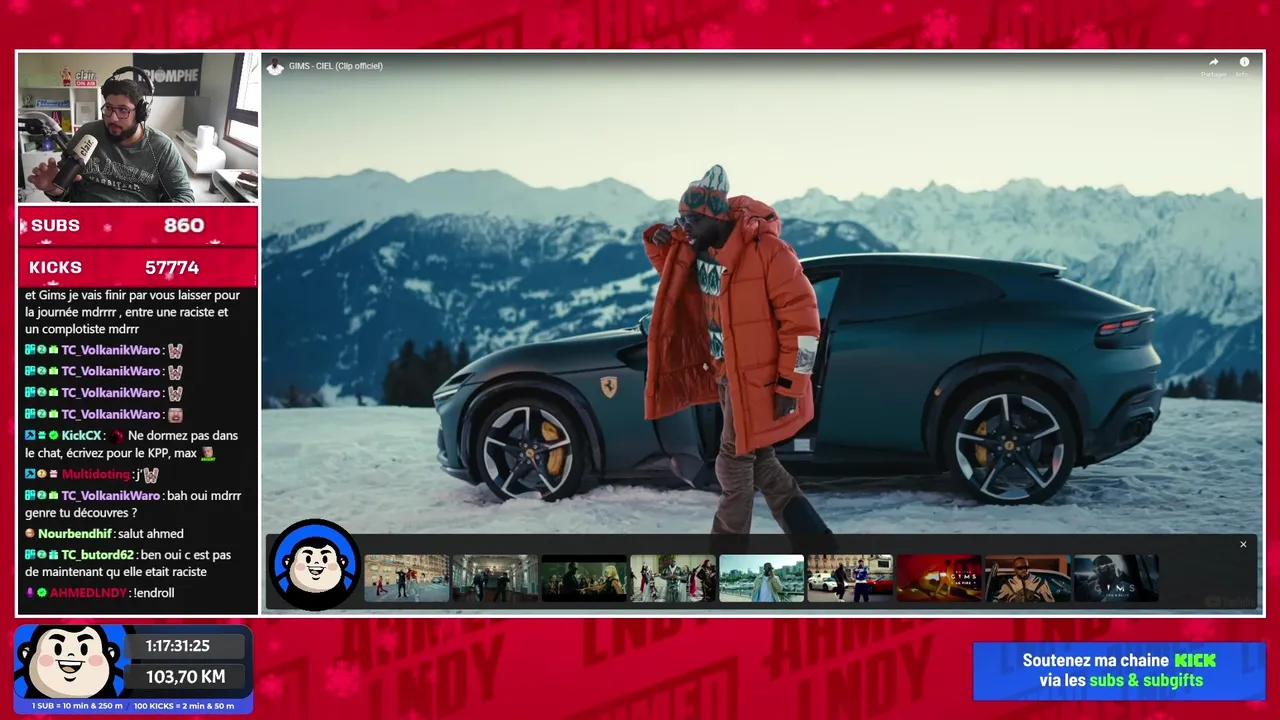
Task: Open the blonde woman dark scene thumbnail
Action: tap(584, 578)
